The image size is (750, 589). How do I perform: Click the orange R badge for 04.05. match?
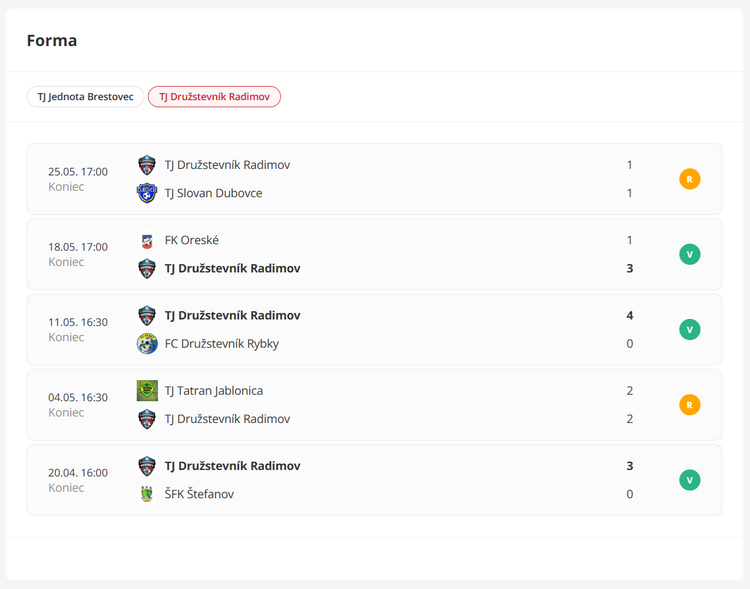689,405
